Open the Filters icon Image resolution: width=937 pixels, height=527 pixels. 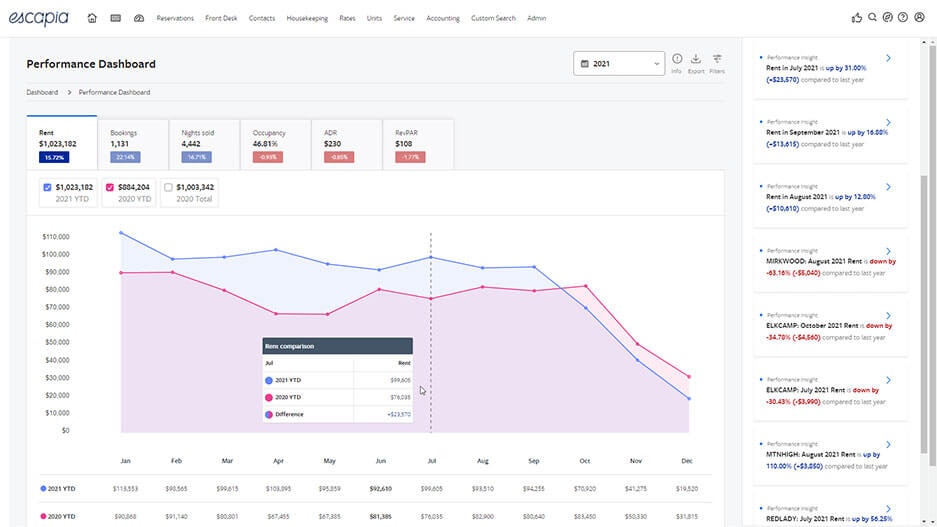point(717,59)
